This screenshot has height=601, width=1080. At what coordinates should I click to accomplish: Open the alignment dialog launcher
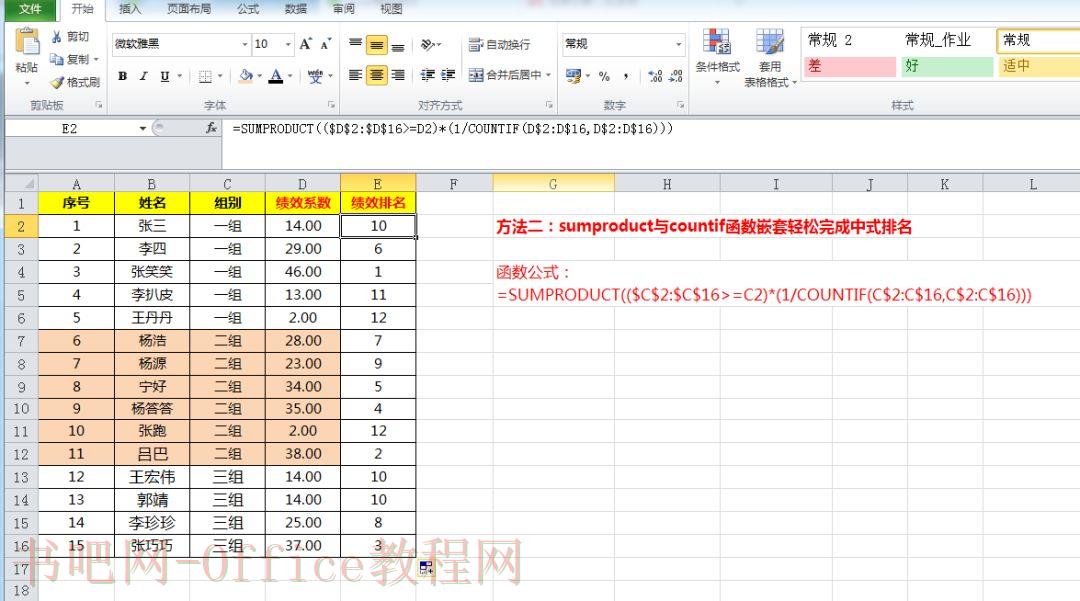coord(549,105)
